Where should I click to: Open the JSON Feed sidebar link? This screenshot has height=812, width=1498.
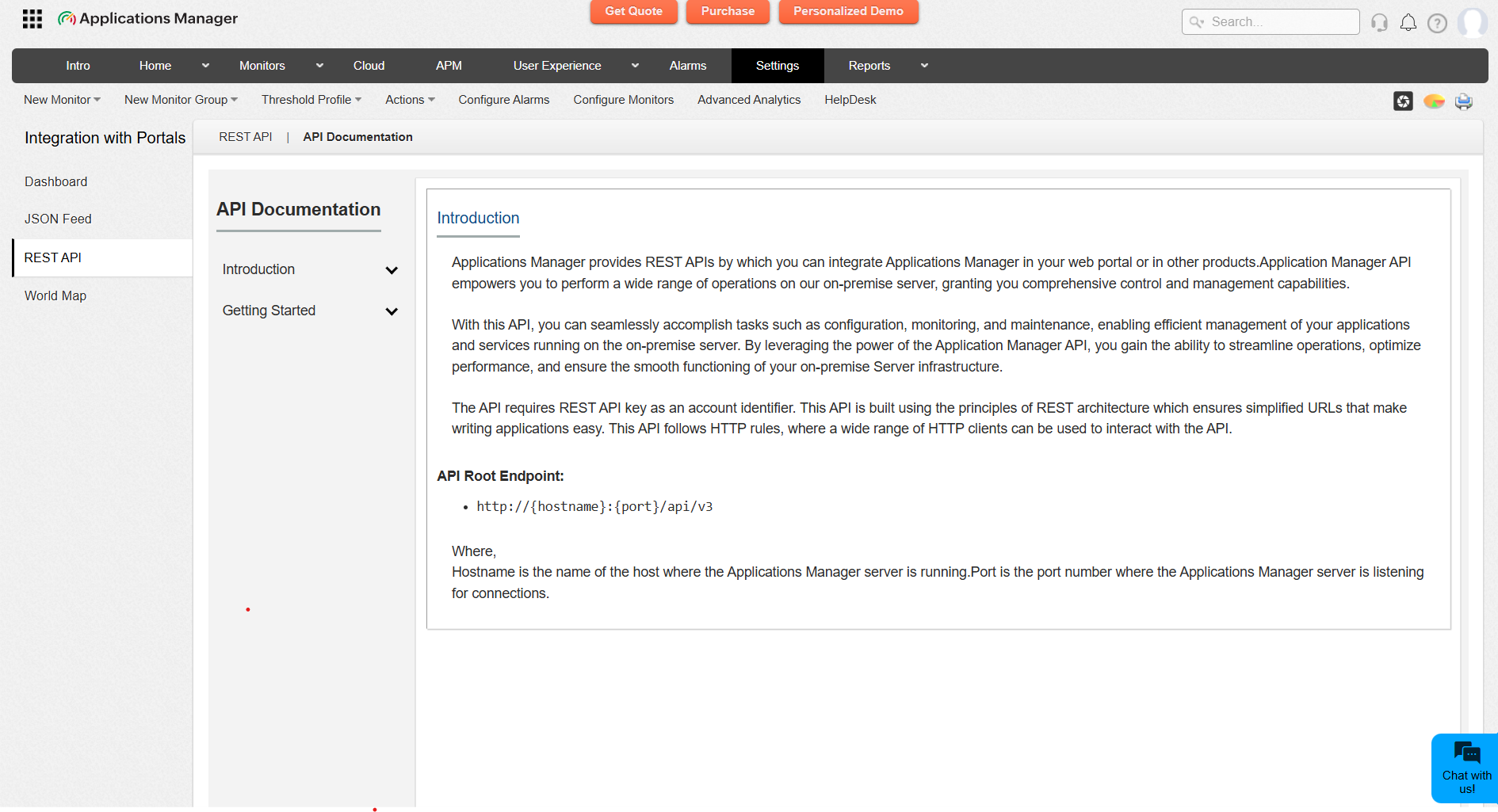tap(58, 219)
